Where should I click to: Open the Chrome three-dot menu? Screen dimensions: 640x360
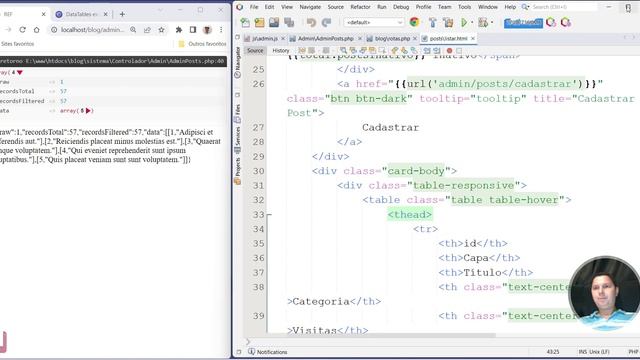[x=221, y=30]
